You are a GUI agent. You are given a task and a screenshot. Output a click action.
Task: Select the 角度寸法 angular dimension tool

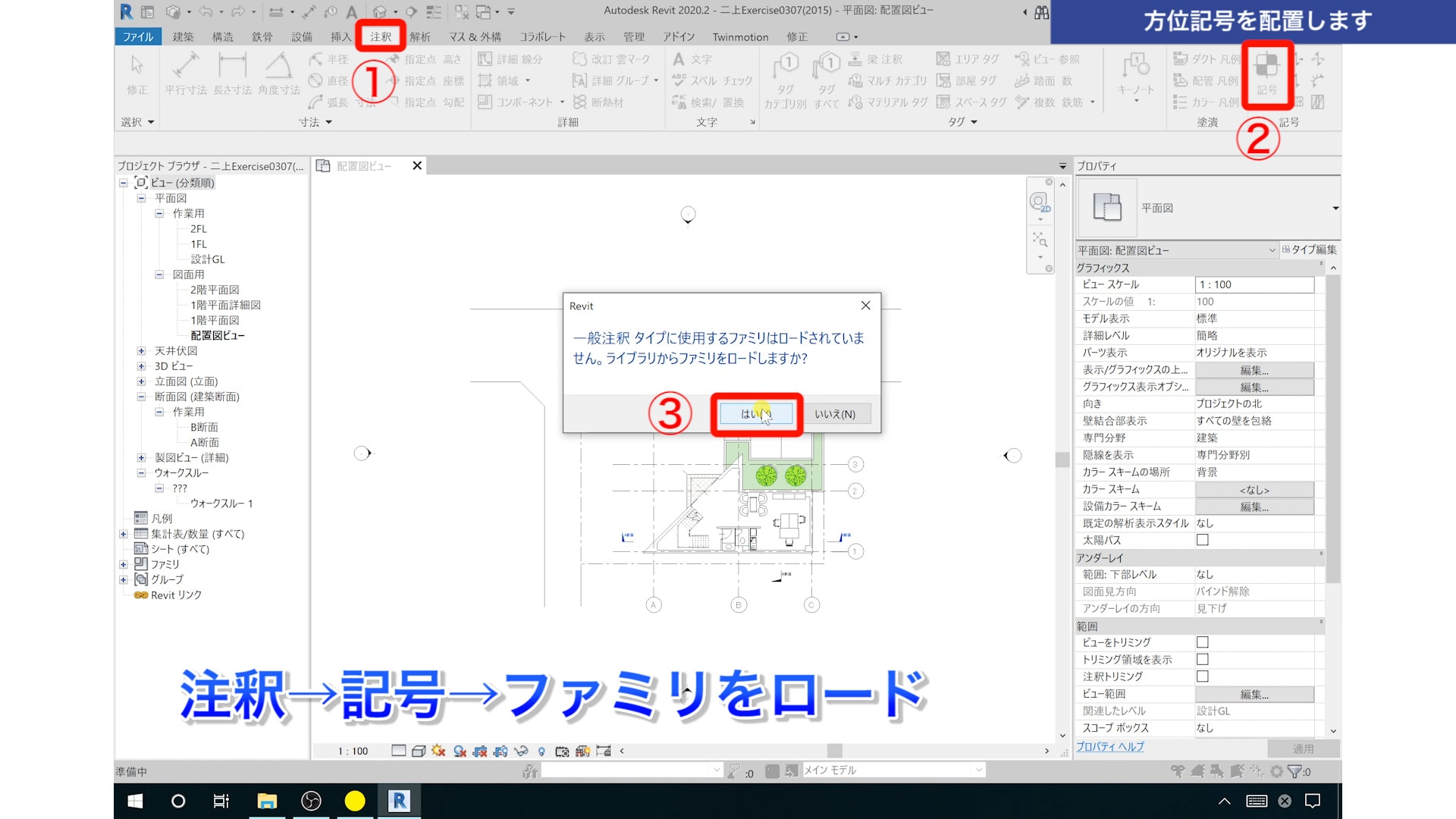[x=279, y=74]
